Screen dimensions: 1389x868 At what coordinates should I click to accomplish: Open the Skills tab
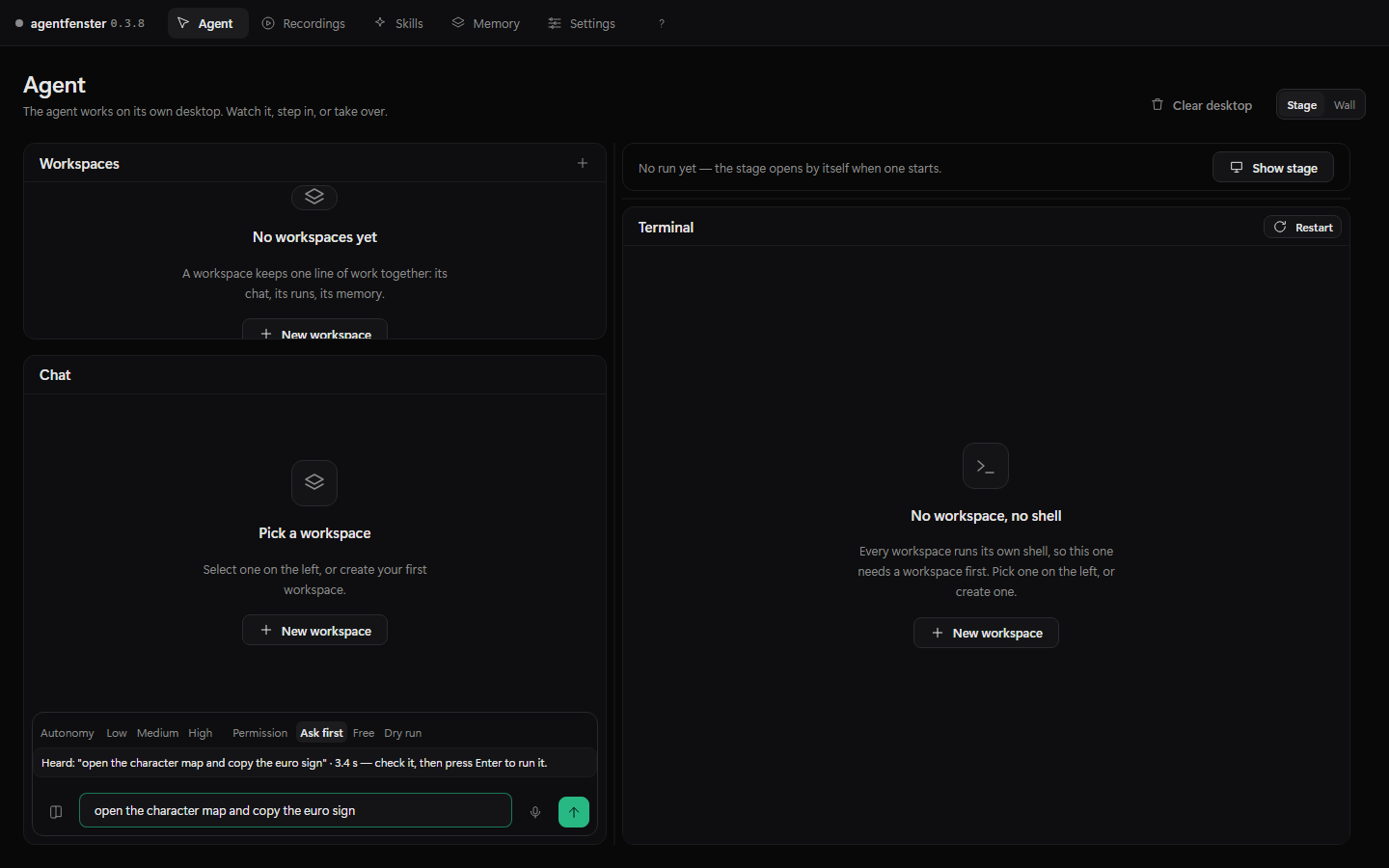pyautogui.click(x=399, y=23)
